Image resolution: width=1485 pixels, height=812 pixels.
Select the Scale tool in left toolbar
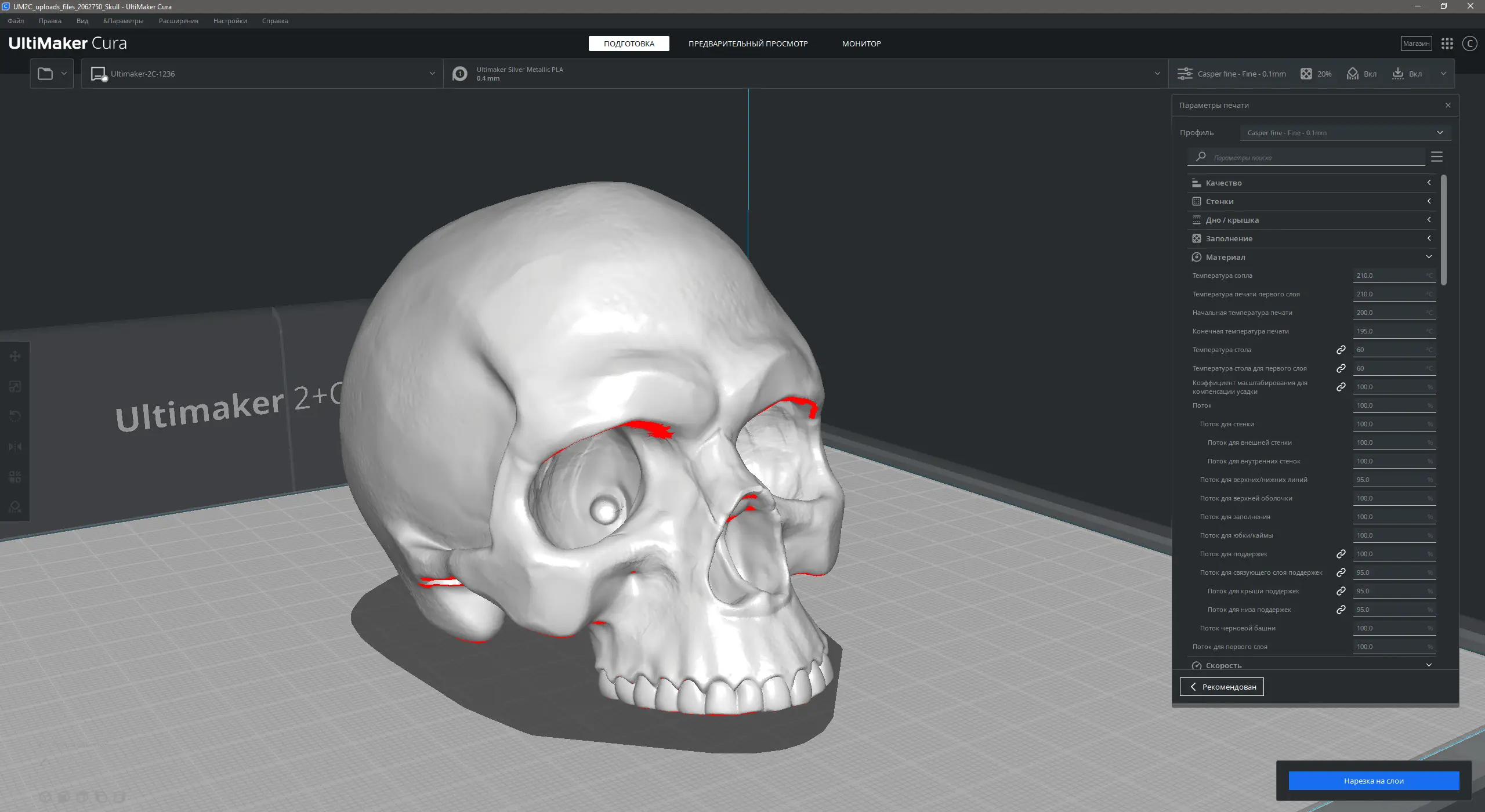click(15, 386)
